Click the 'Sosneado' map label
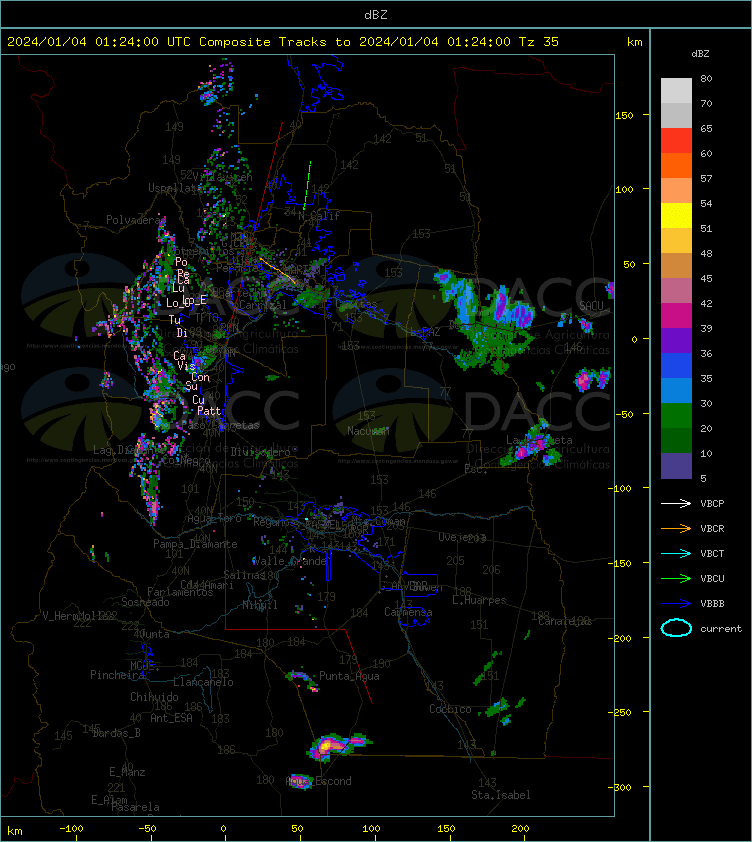This screenshot has height=842, width=752. click(145, 602)
